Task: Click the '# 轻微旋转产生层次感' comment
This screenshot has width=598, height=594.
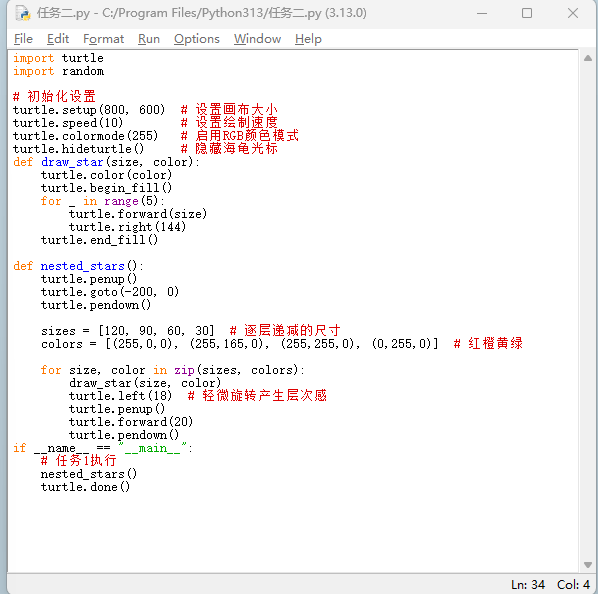Action: pos(257,395)
